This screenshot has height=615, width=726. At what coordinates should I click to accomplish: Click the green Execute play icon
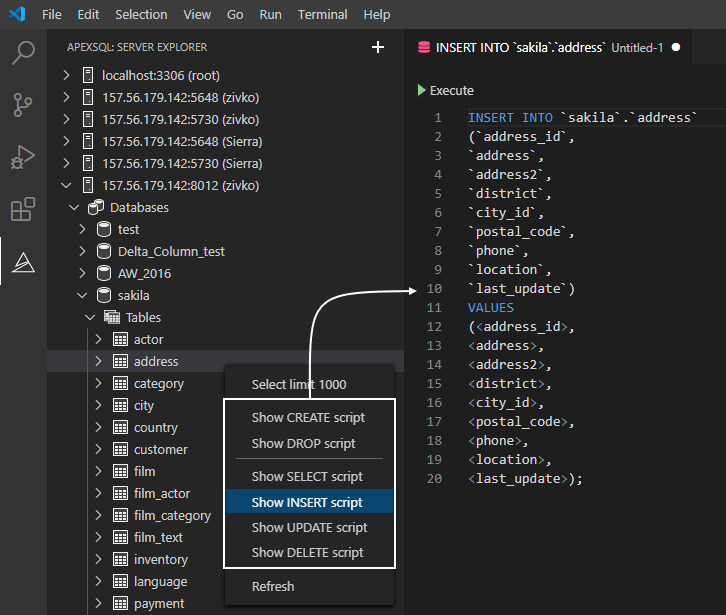click(x=421, y=91)
